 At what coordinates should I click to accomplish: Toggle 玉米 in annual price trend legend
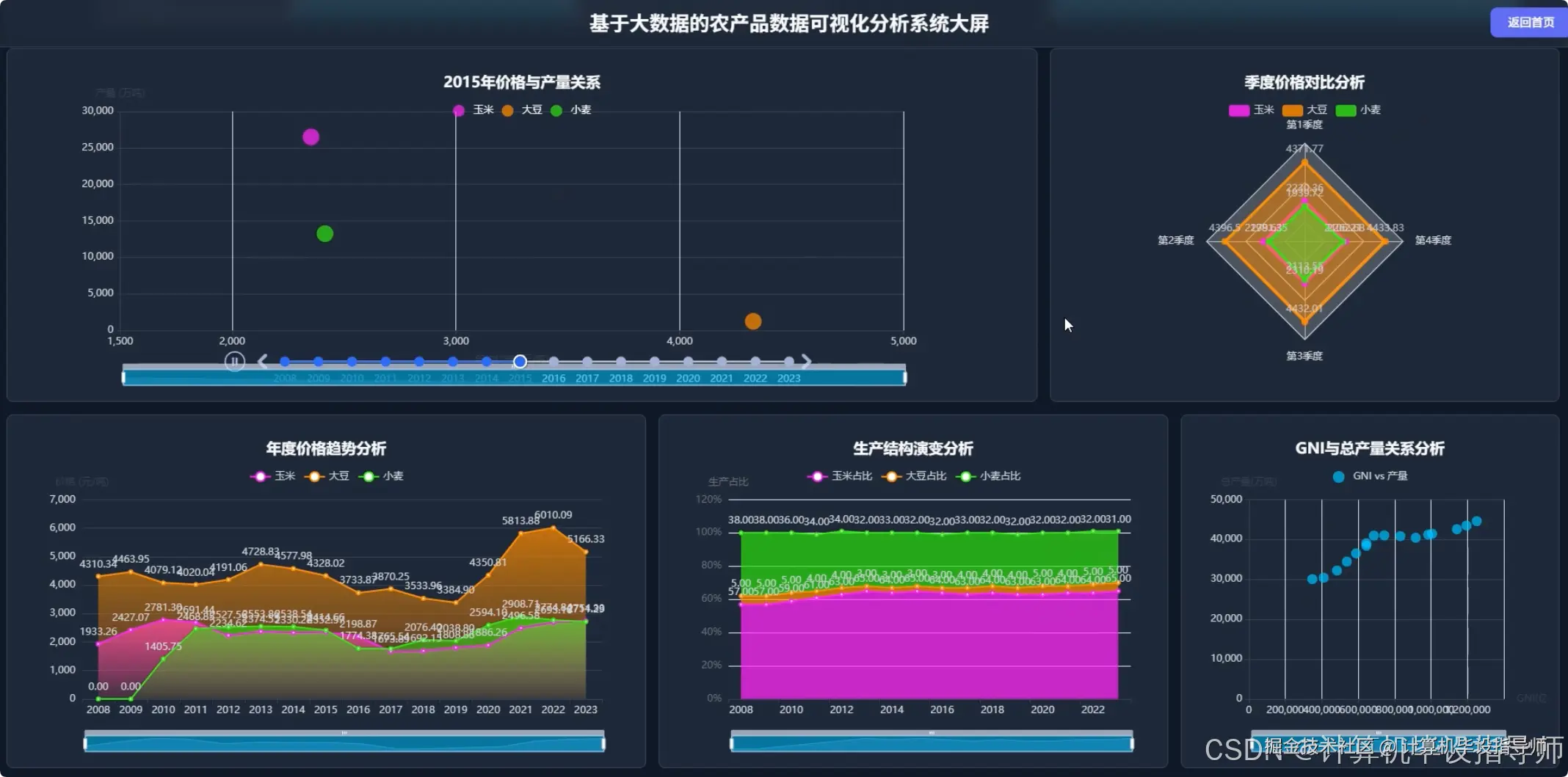click(272, 476)
